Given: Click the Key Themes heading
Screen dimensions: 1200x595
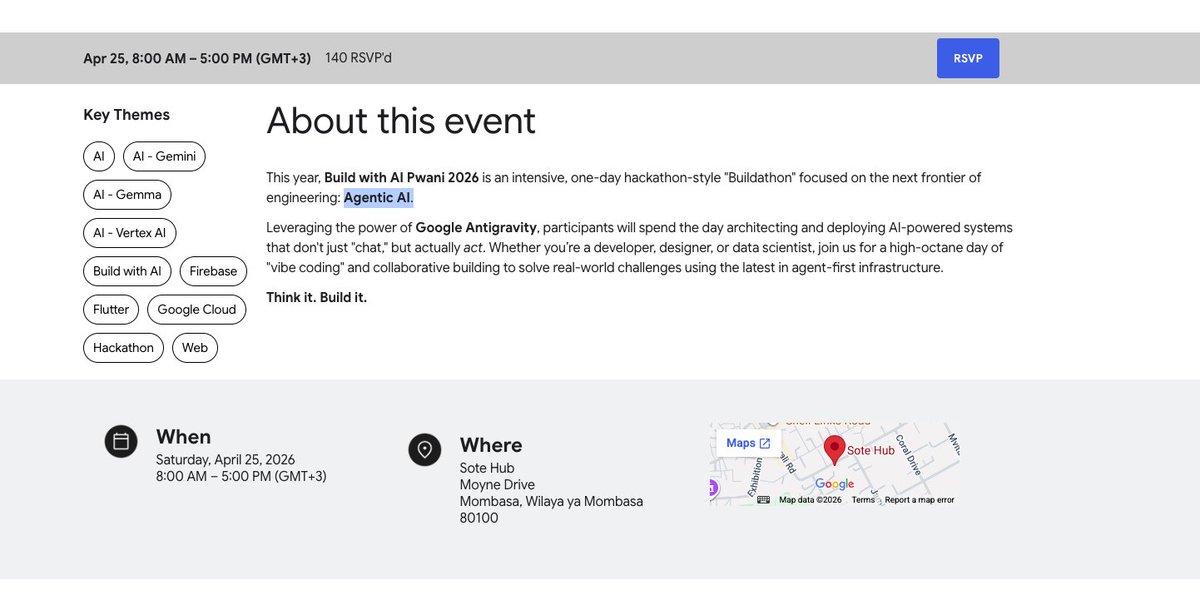Looking at the screenshot, I should tap(126, 115).
